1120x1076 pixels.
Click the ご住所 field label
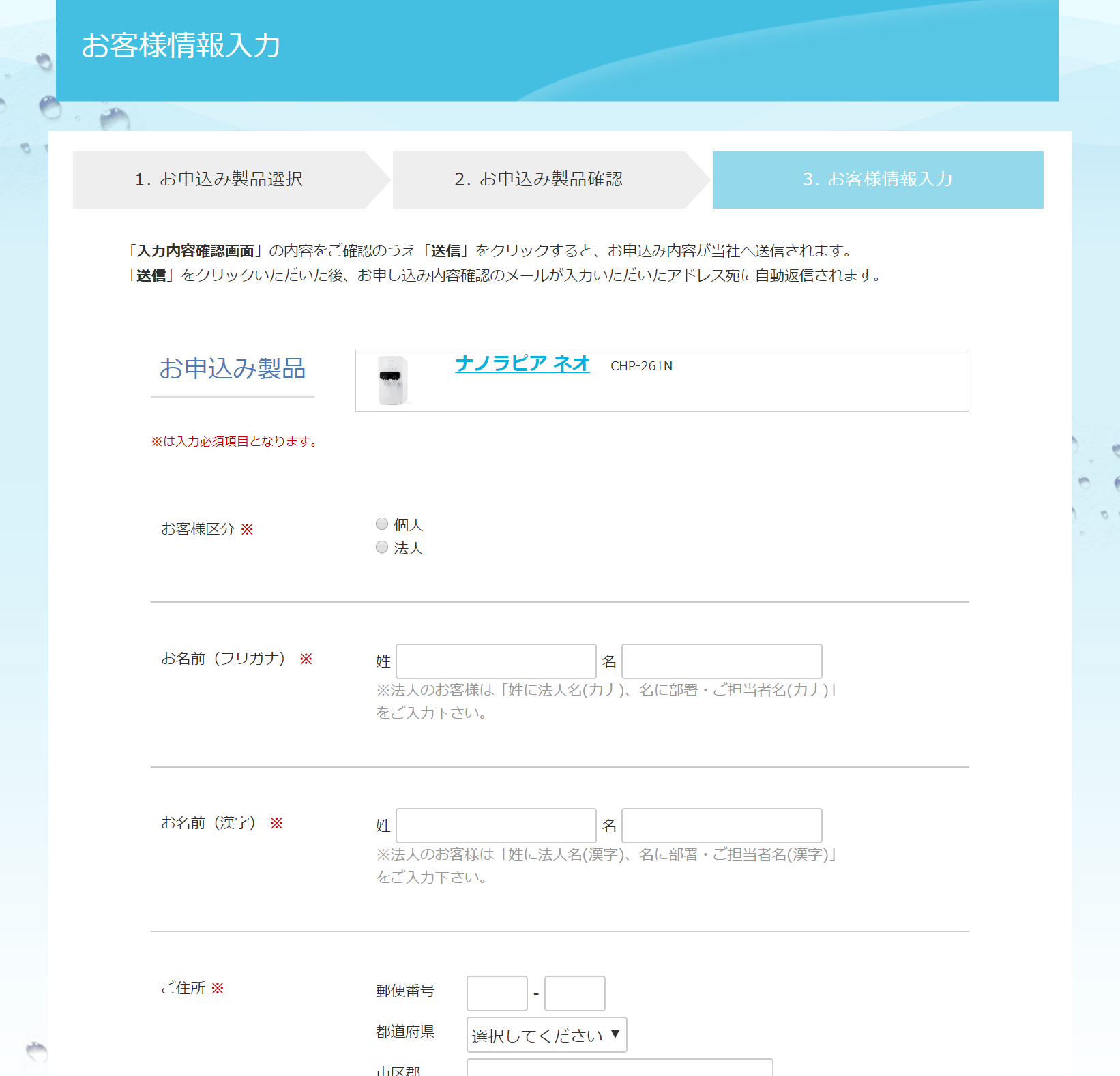[183, 988]
